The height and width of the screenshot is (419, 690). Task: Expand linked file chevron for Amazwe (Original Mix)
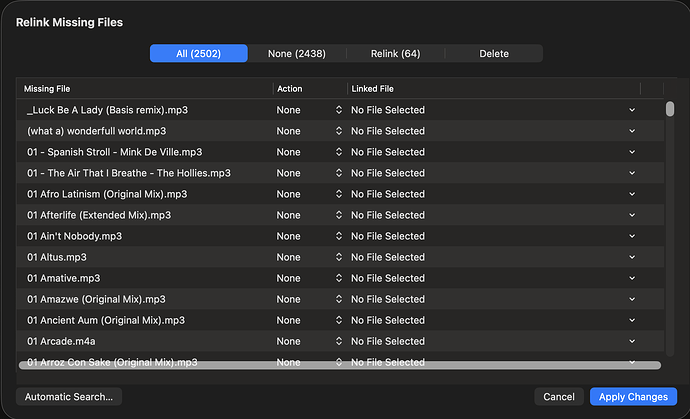pos(632,299)
